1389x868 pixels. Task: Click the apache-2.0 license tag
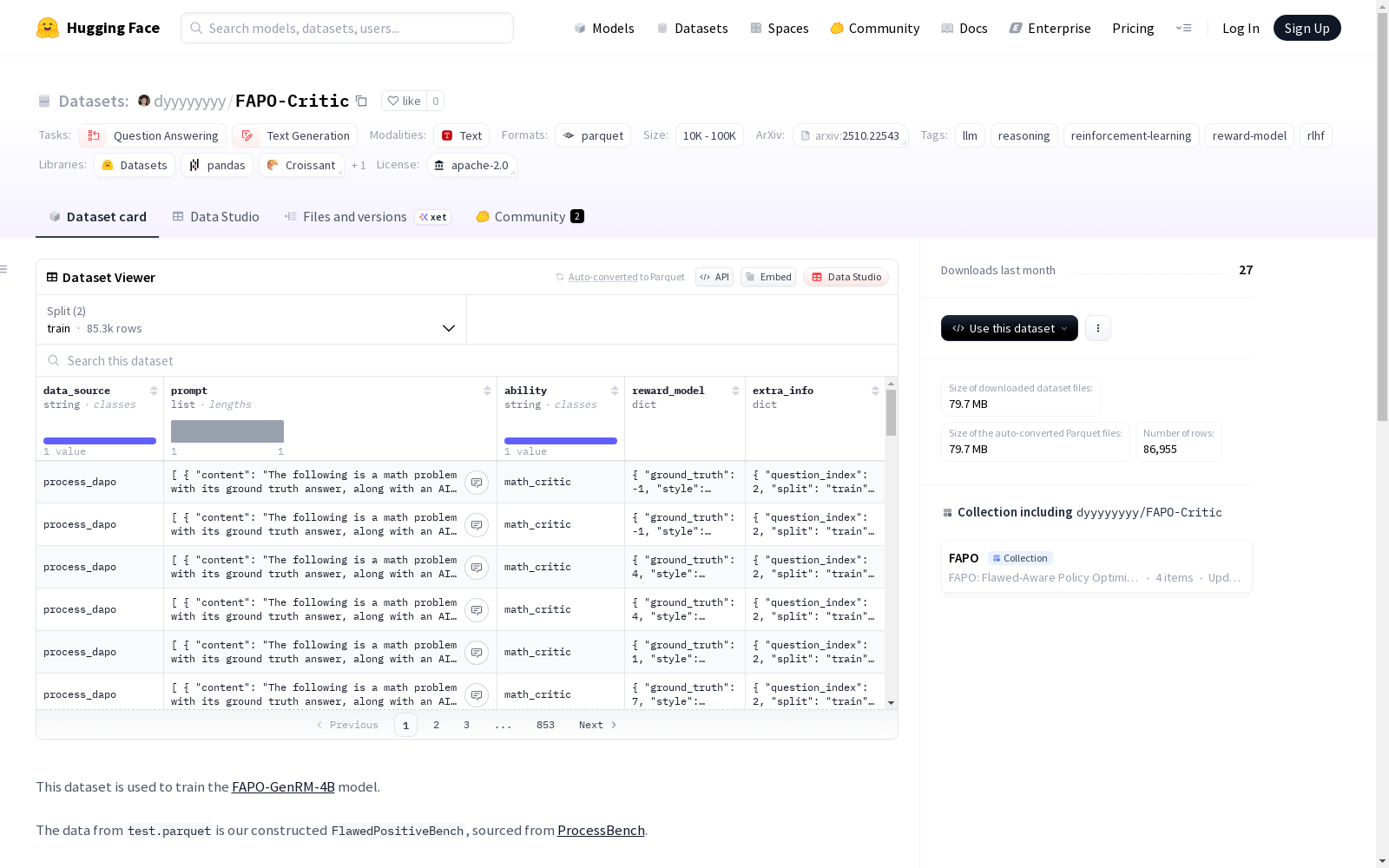471,165
